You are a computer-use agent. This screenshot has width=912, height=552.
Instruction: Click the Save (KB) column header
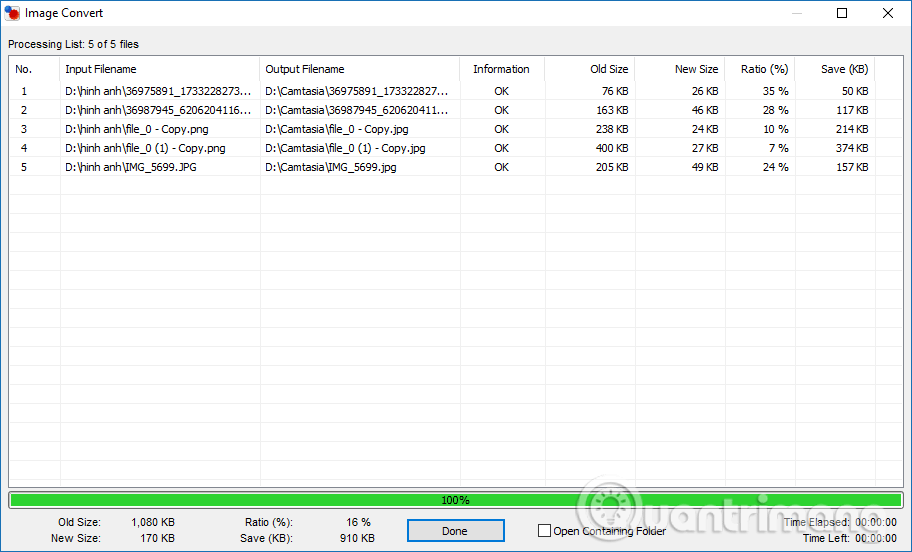844,69
